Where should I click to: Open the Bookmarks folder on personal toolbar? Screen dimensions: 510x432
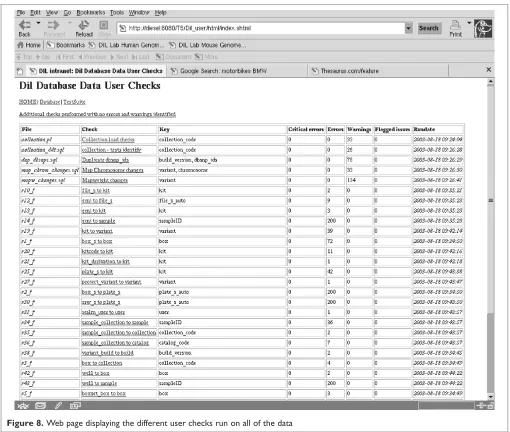pos(66,45)
